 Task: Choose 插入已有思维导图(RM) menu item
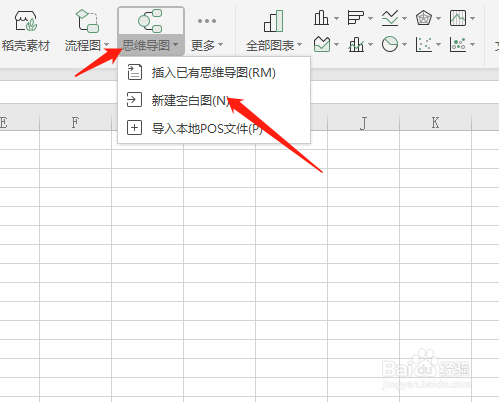(214, 73)
